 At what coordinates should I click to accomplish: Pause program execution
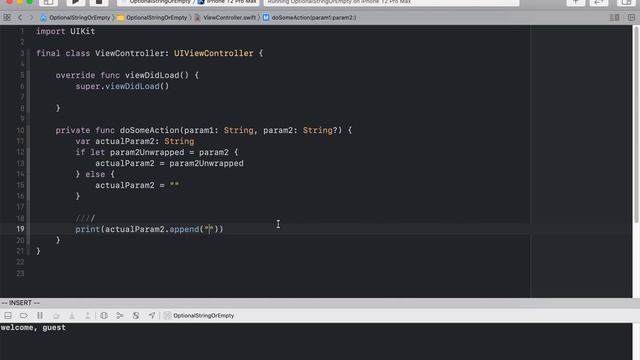40,316
